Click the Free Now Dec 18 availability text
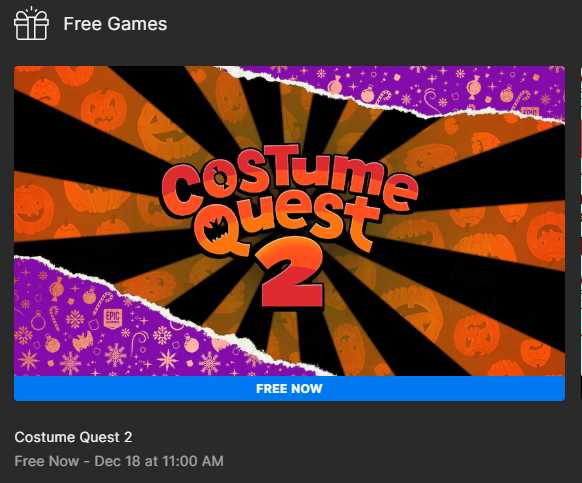 coord(119,461)
